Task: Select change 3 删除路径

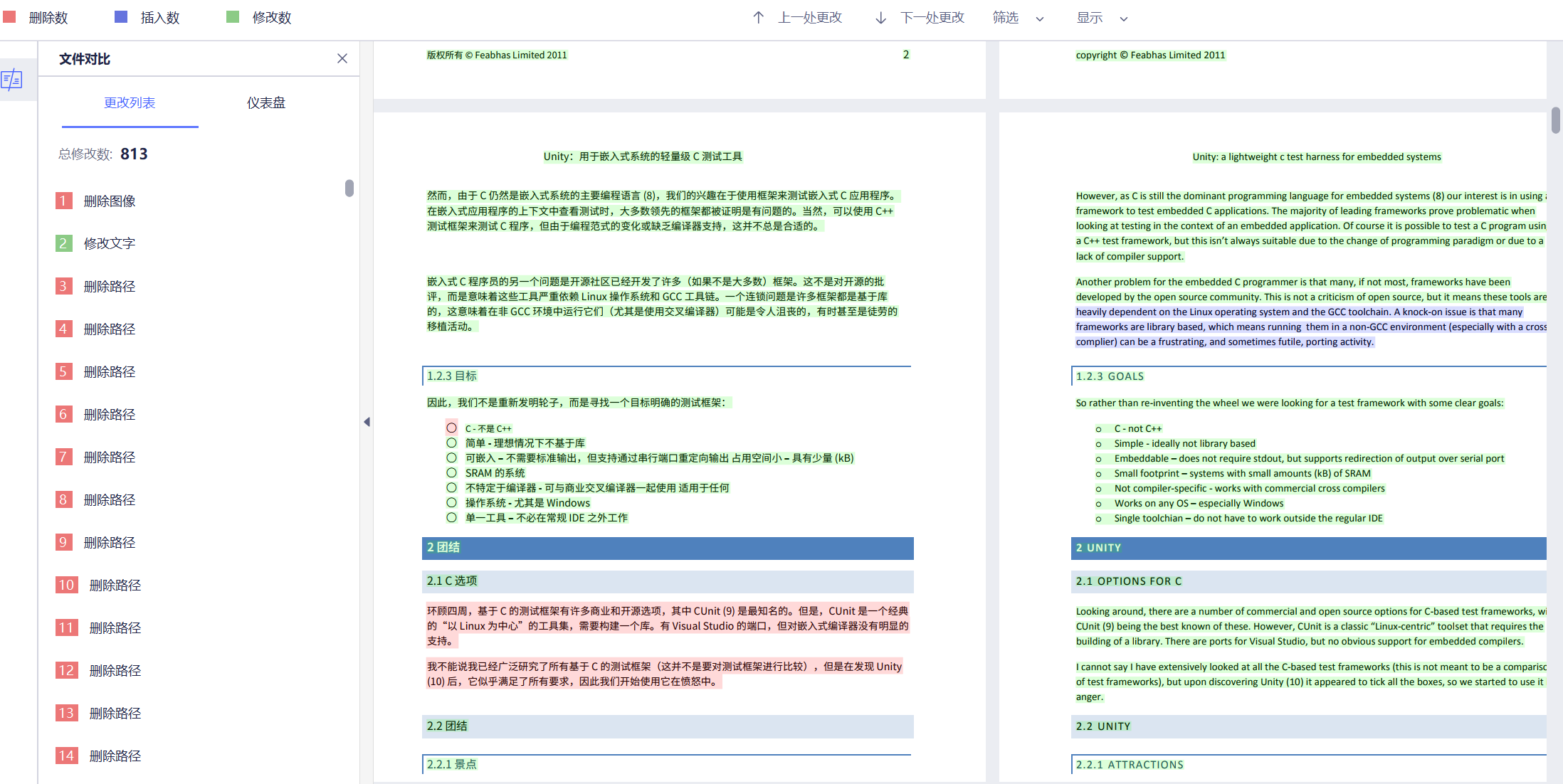Action: point(96,286)
